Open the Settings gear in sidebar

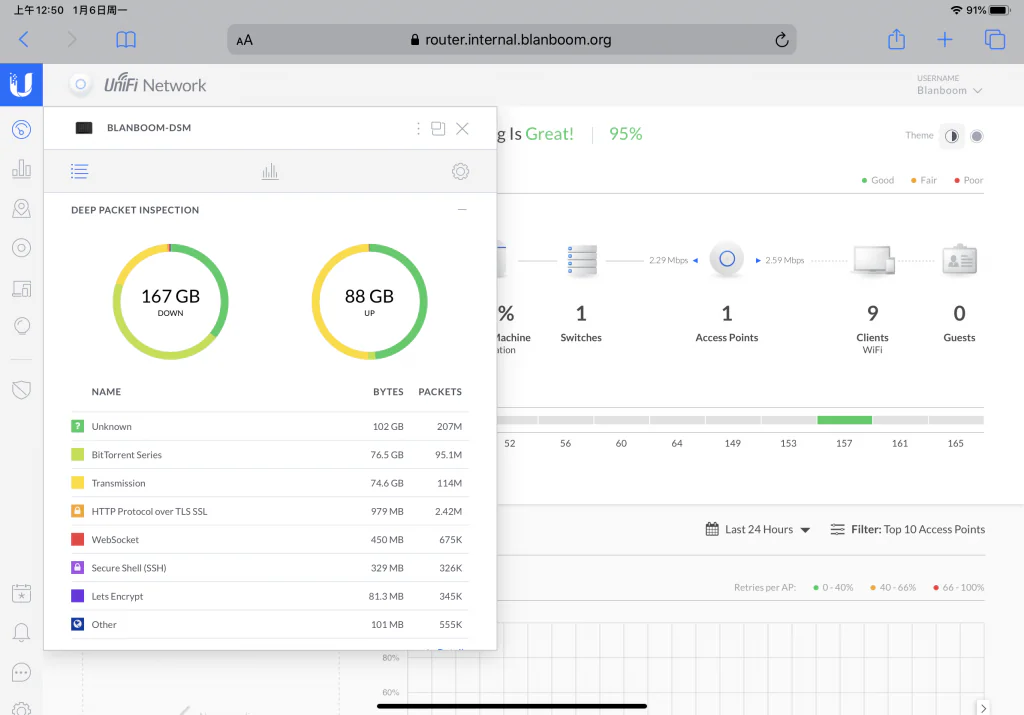point(22,708)
